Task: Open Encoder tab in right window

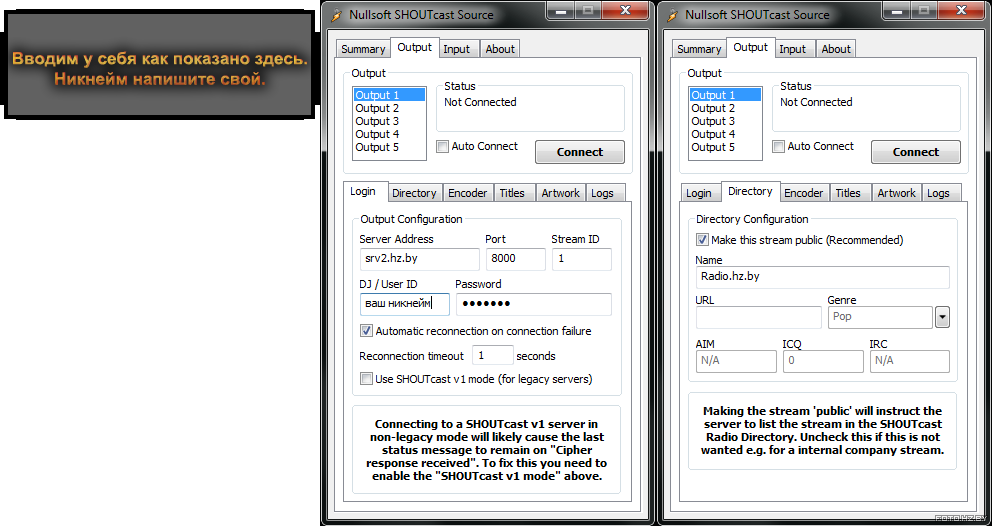Action: tap(803, 193)
